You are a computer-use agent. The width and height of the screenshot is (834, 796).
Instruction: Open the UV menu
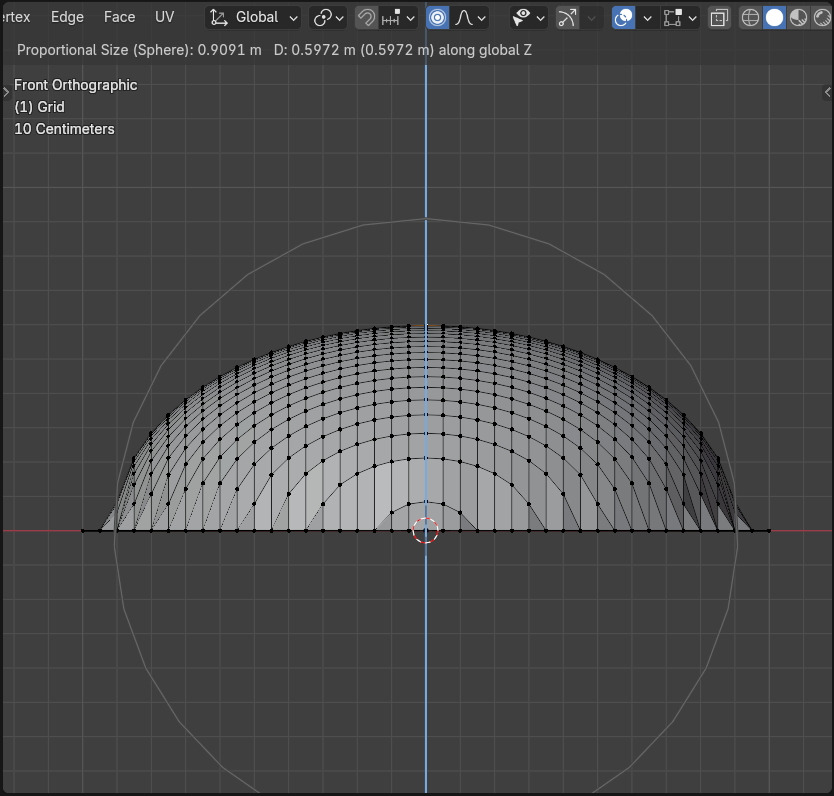[x=164, y=17]
